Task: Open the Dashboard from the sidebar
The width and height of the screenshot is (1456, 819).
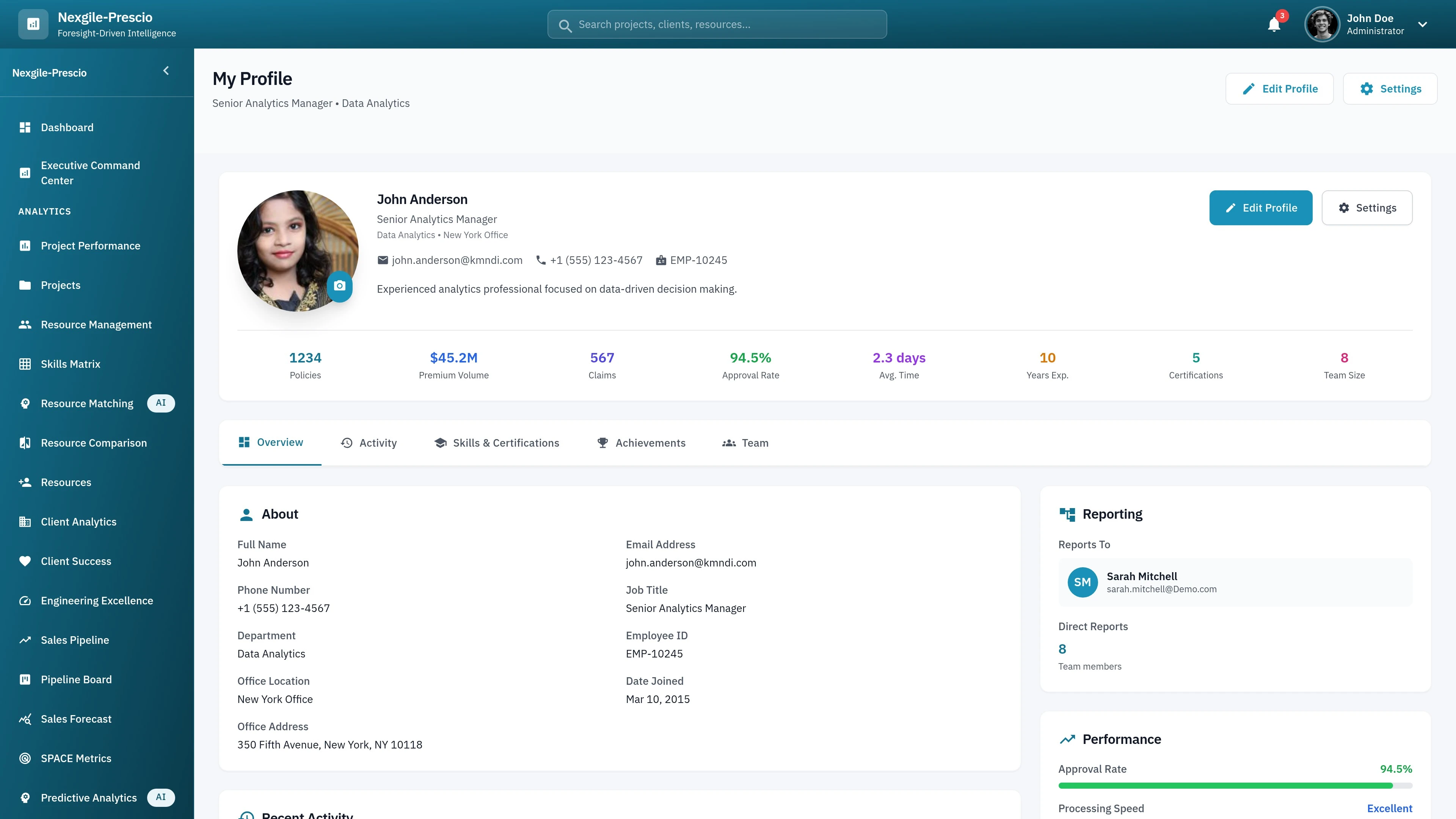Action: click(x=67, y=127)
